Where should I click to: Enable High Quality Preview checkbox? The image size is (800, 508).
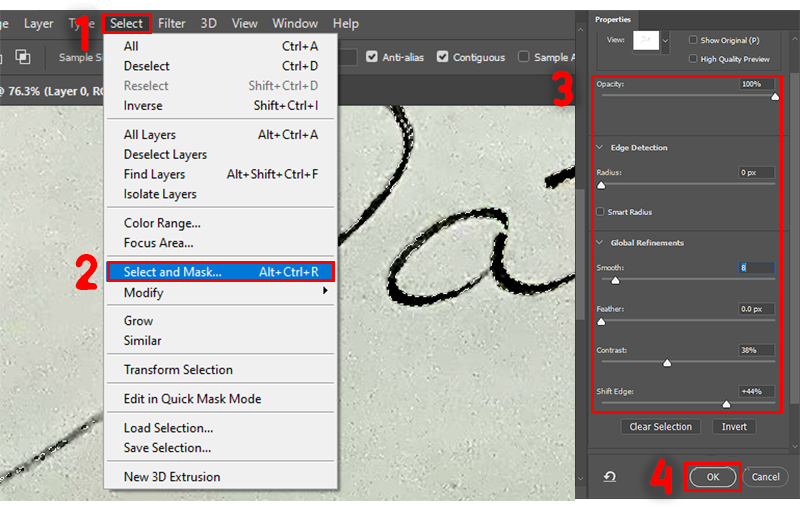tap(694, 59)
